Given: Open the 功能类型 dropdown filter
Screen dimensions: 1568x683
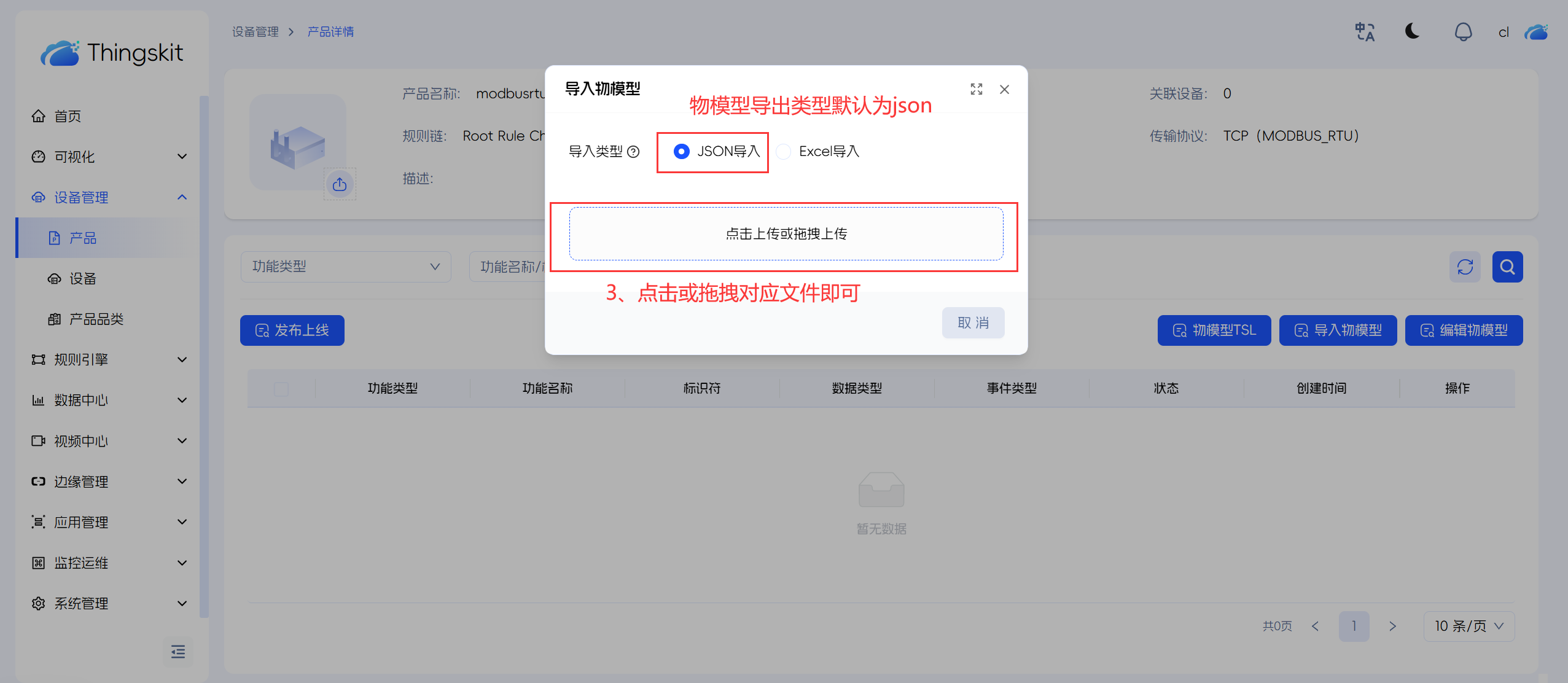Looking at the screenshot, I should pyautogui.click(x=346, y=267).
